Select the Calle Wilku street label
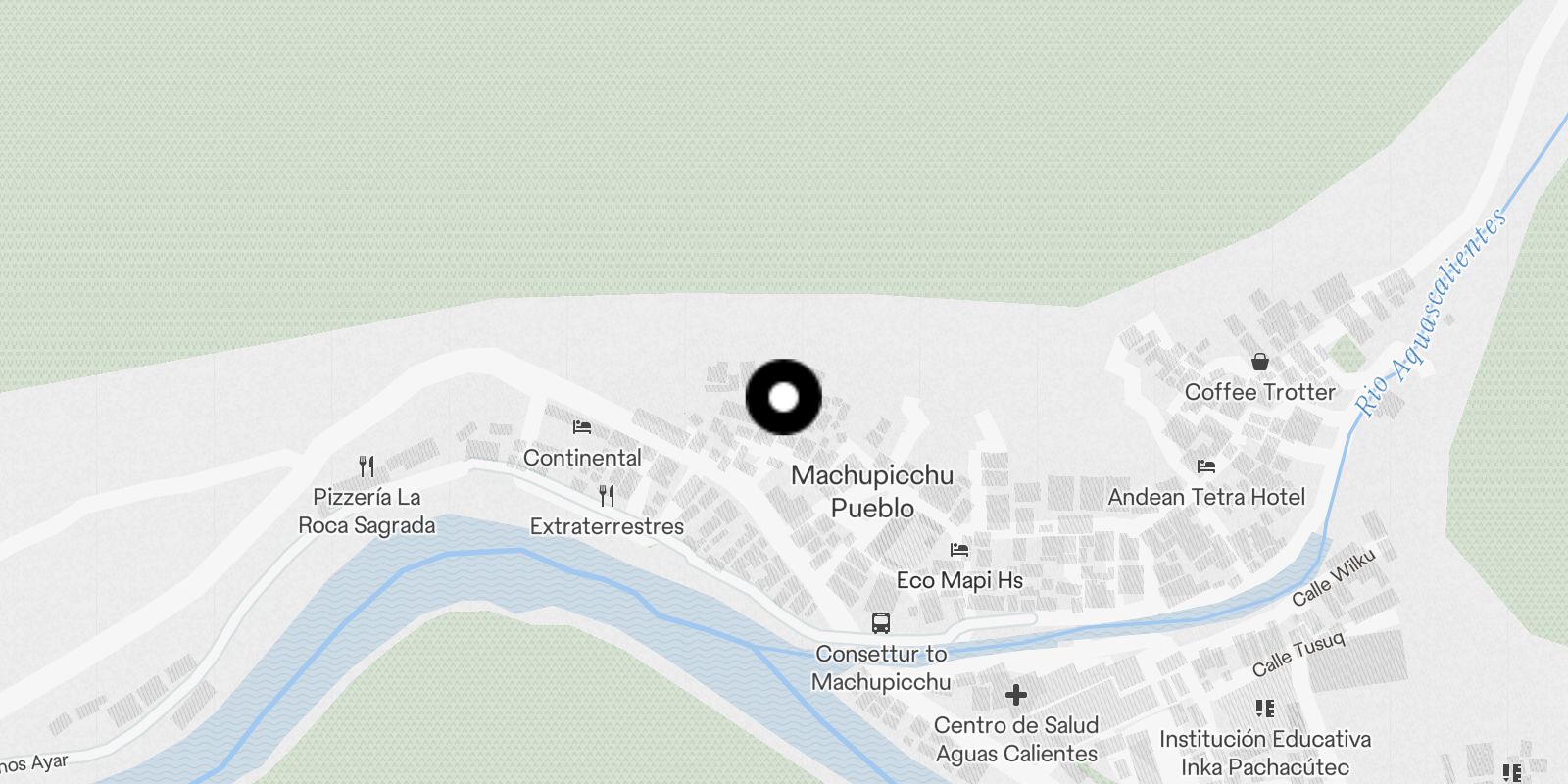Image resolution: width=1568 pixels, height=784 pixels. (x=1334, y=578)
